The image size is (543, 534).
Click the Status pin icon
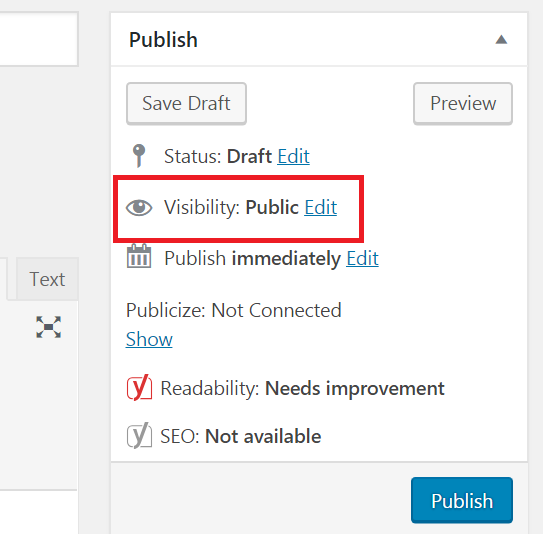coord(139,155)
